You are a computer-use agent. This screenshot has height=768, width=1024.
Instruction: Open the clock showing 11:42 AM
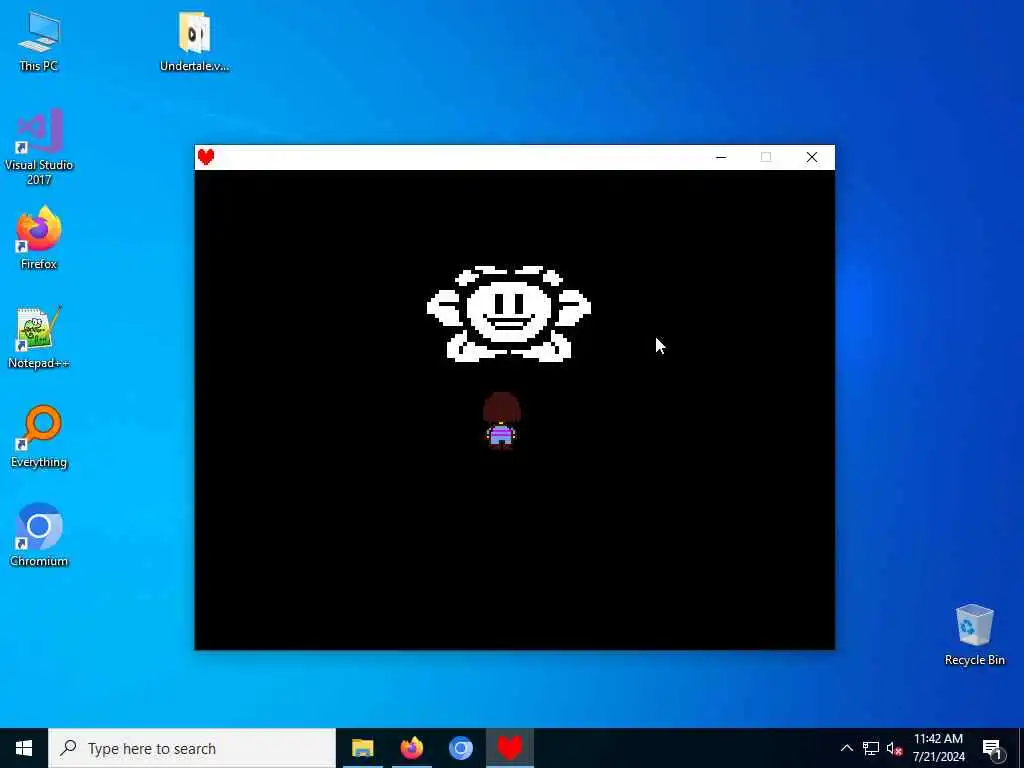[938, 748]
